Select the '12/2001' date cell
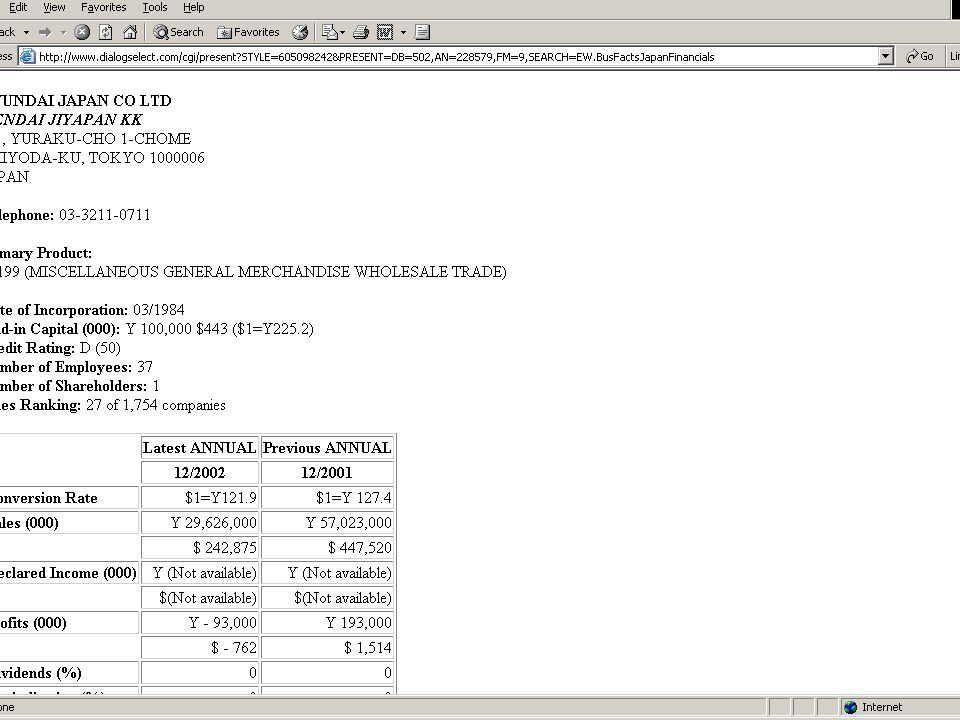The height and width of the screenshot is (720, 960). (327, 473)
